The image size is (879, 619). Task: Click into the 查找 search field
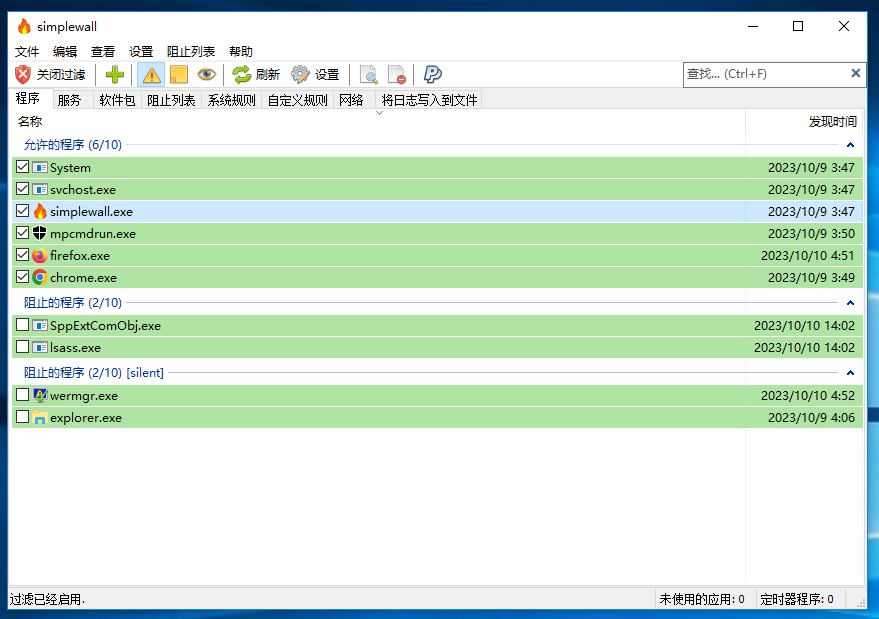tap(764, 73)
